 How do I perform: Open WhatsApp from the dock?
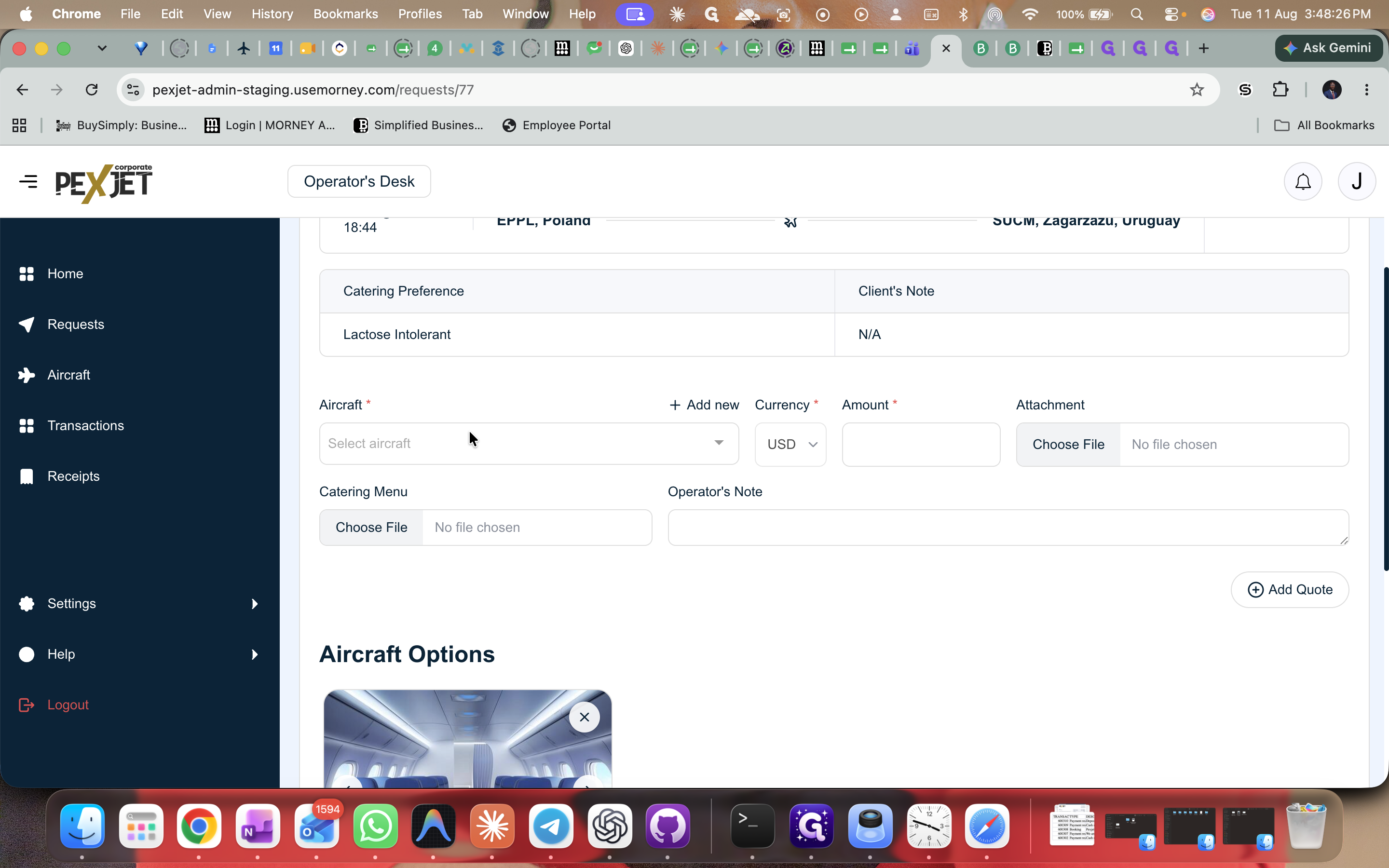(x=375, y=826)
